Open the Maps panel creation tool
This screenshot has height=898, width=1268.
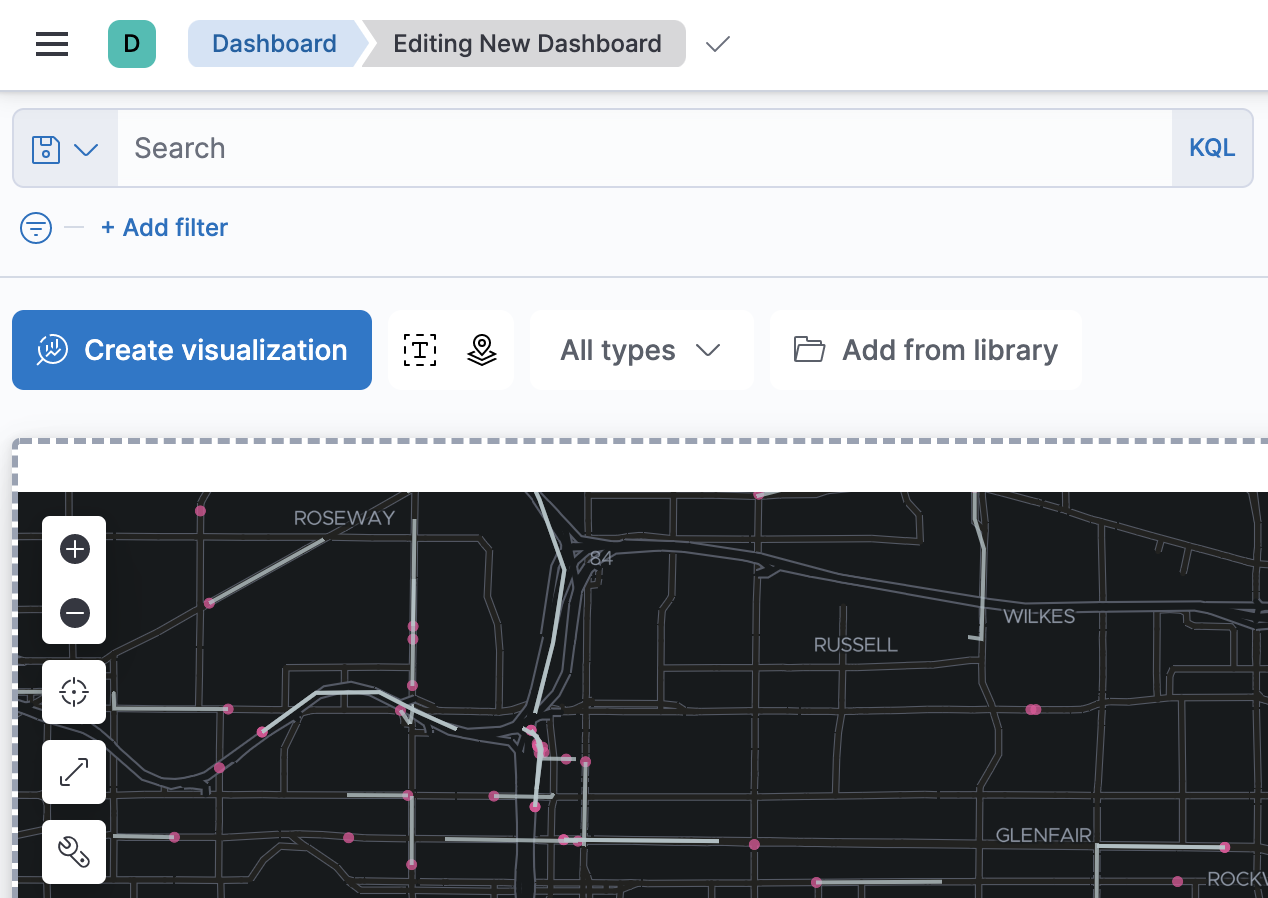click(482, 350)
